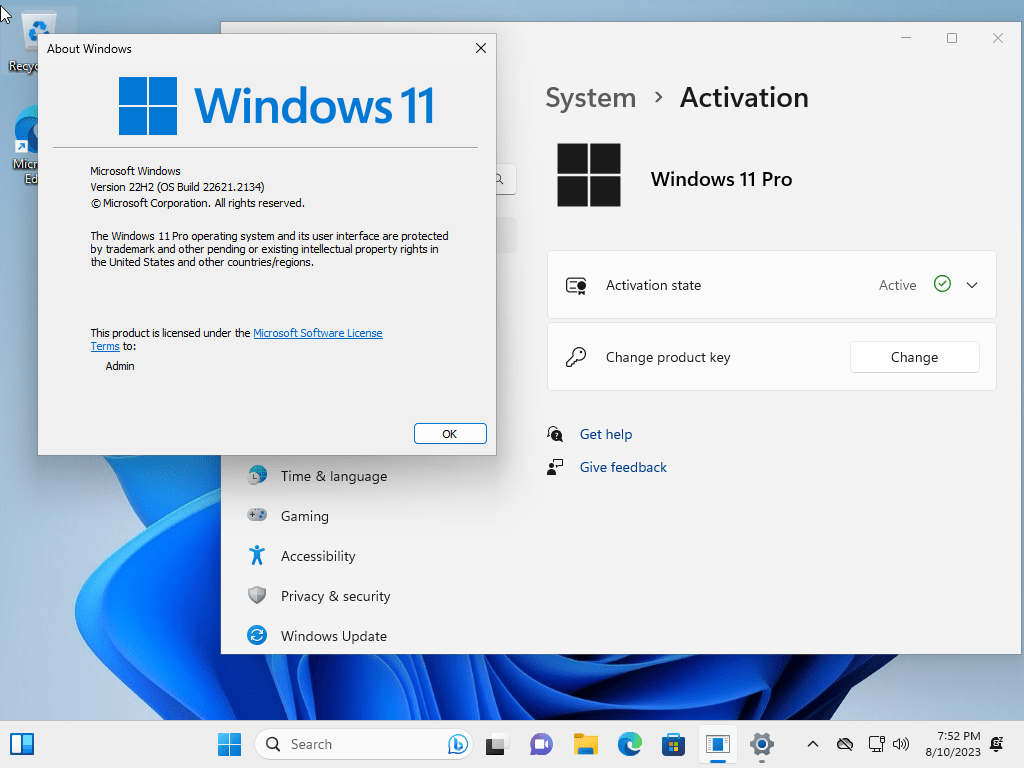The image size is (1024, 768).
Task: Show hidden system tray icons
Action: pos(812,744)
